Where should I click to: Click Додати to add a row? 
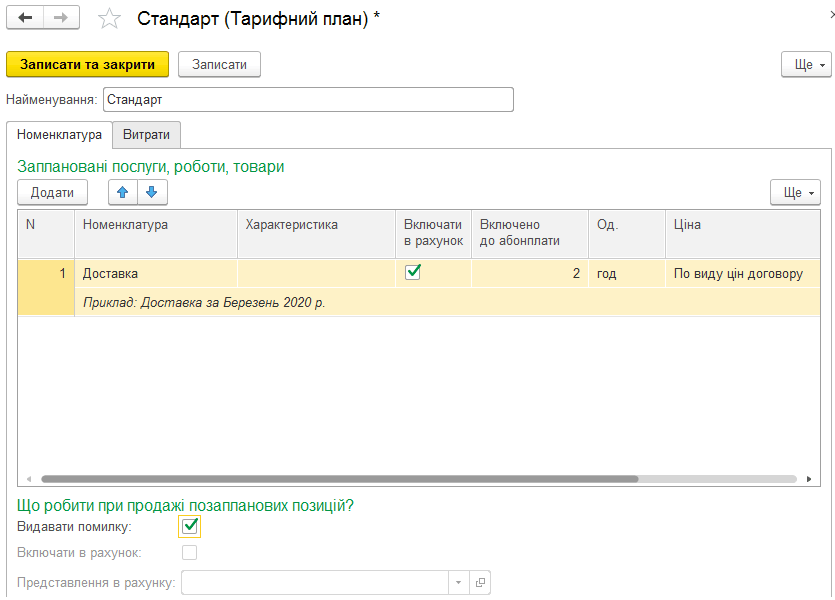(52, 192)
